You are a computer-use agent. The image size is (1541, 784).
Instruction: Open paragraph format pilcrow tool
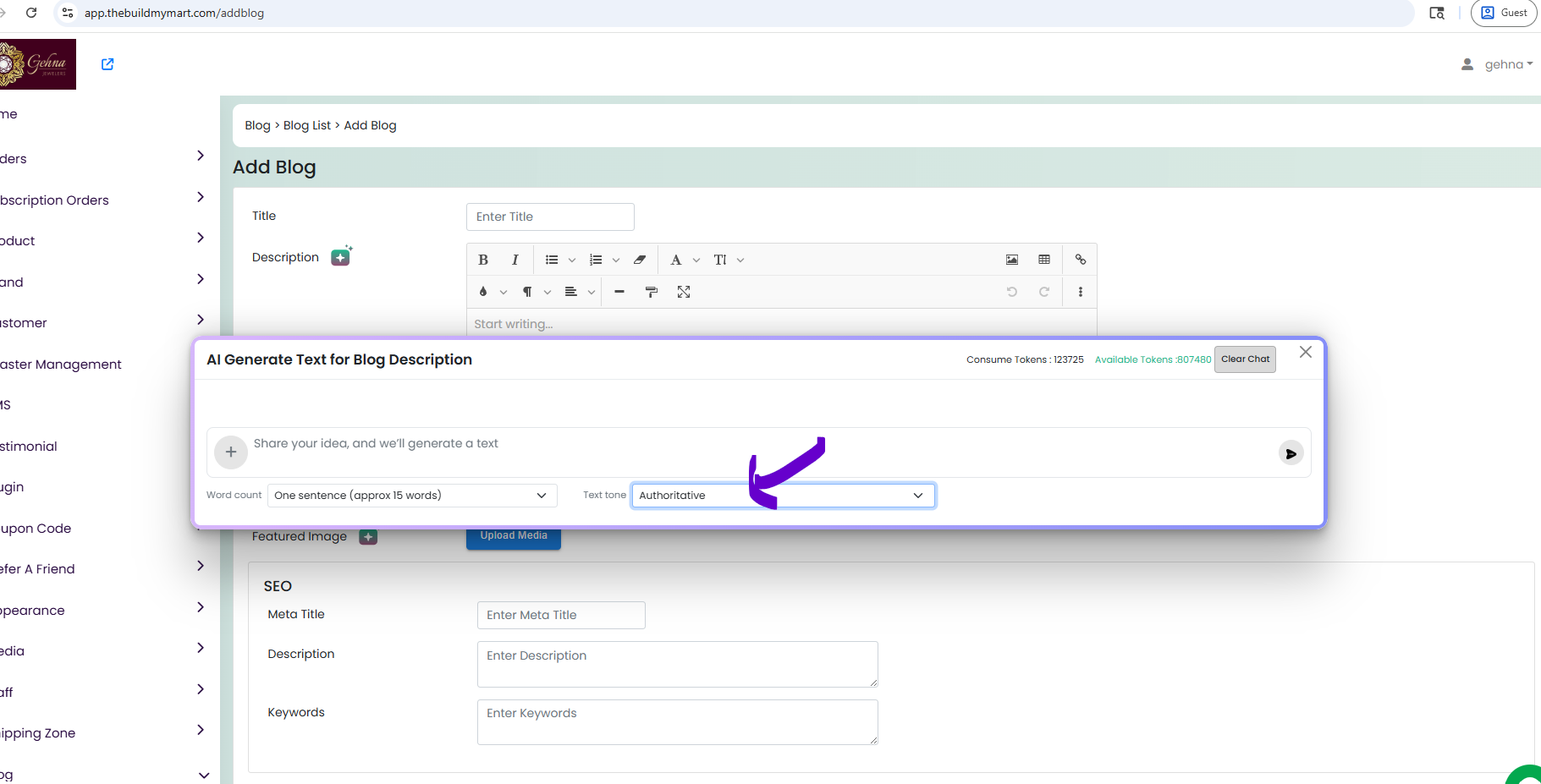coord(527,292)
